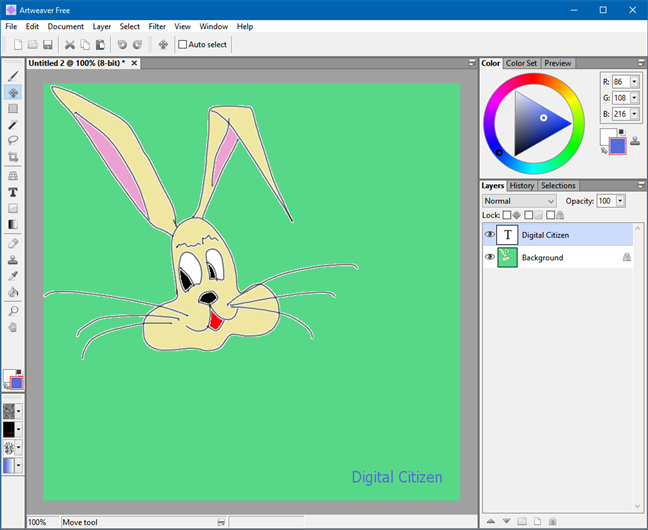Select the rectangular Selection tool
Viewport: 648px width, 530px height.
pos(13,108)
